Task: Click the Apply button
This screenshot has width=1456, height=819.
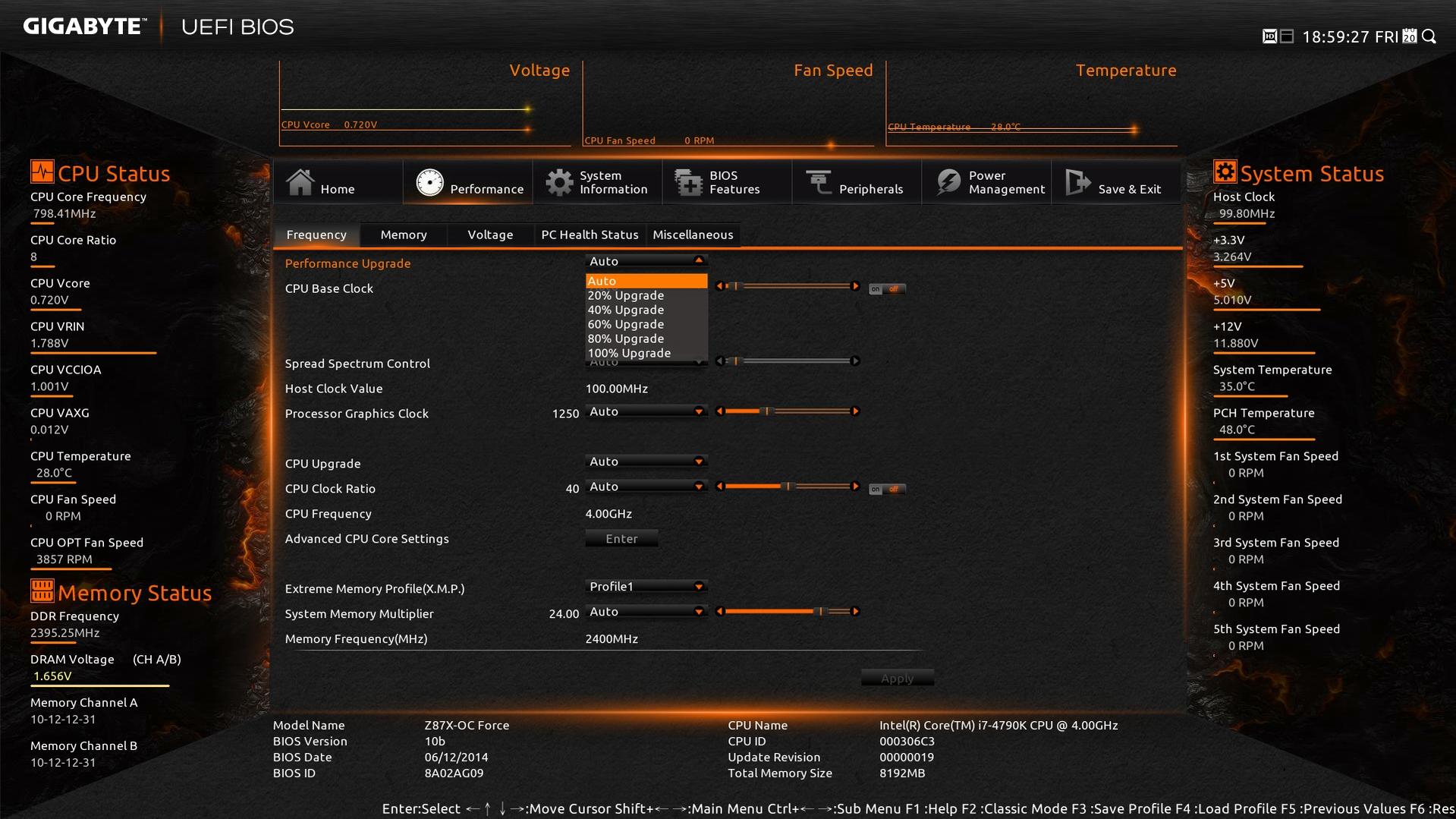Action: [897, 679]
